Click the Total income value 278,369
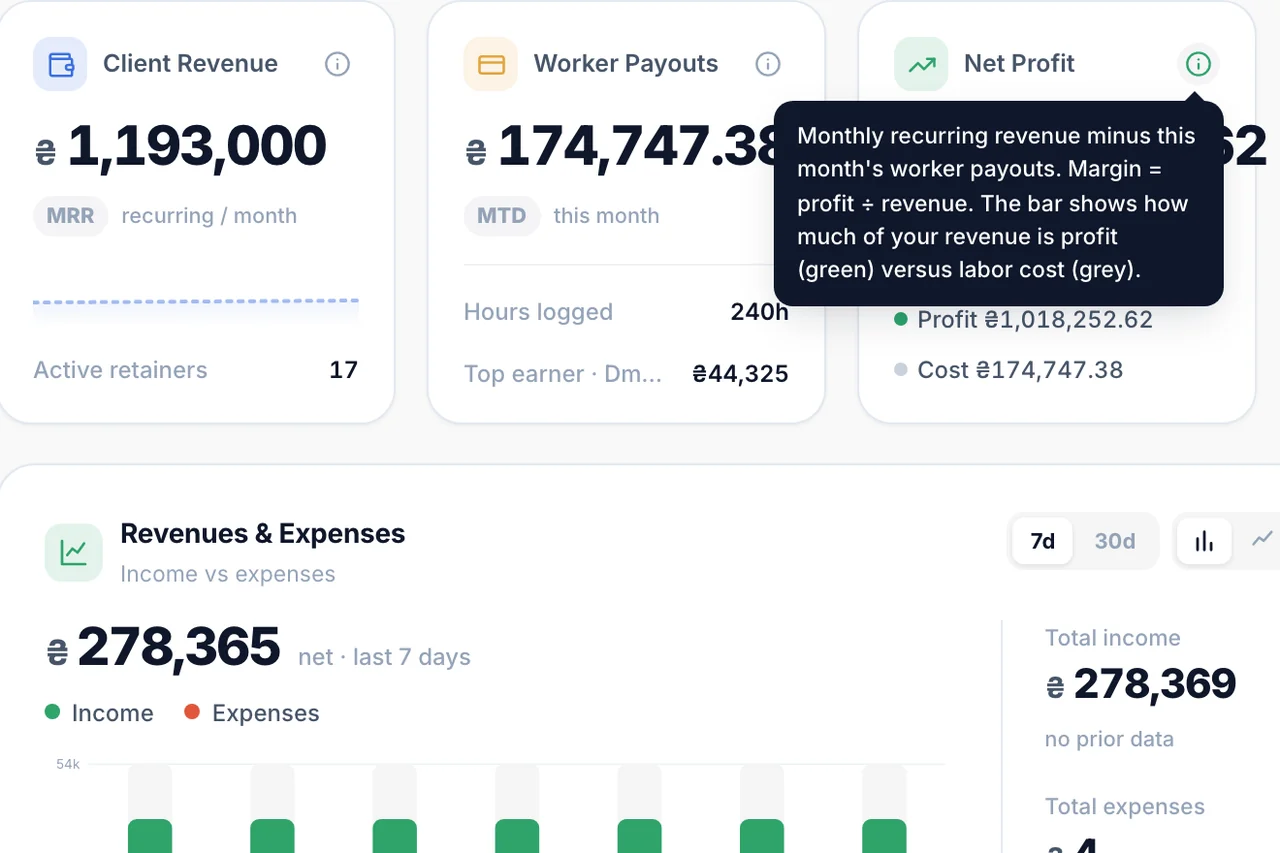 (x=1141, y=685)
